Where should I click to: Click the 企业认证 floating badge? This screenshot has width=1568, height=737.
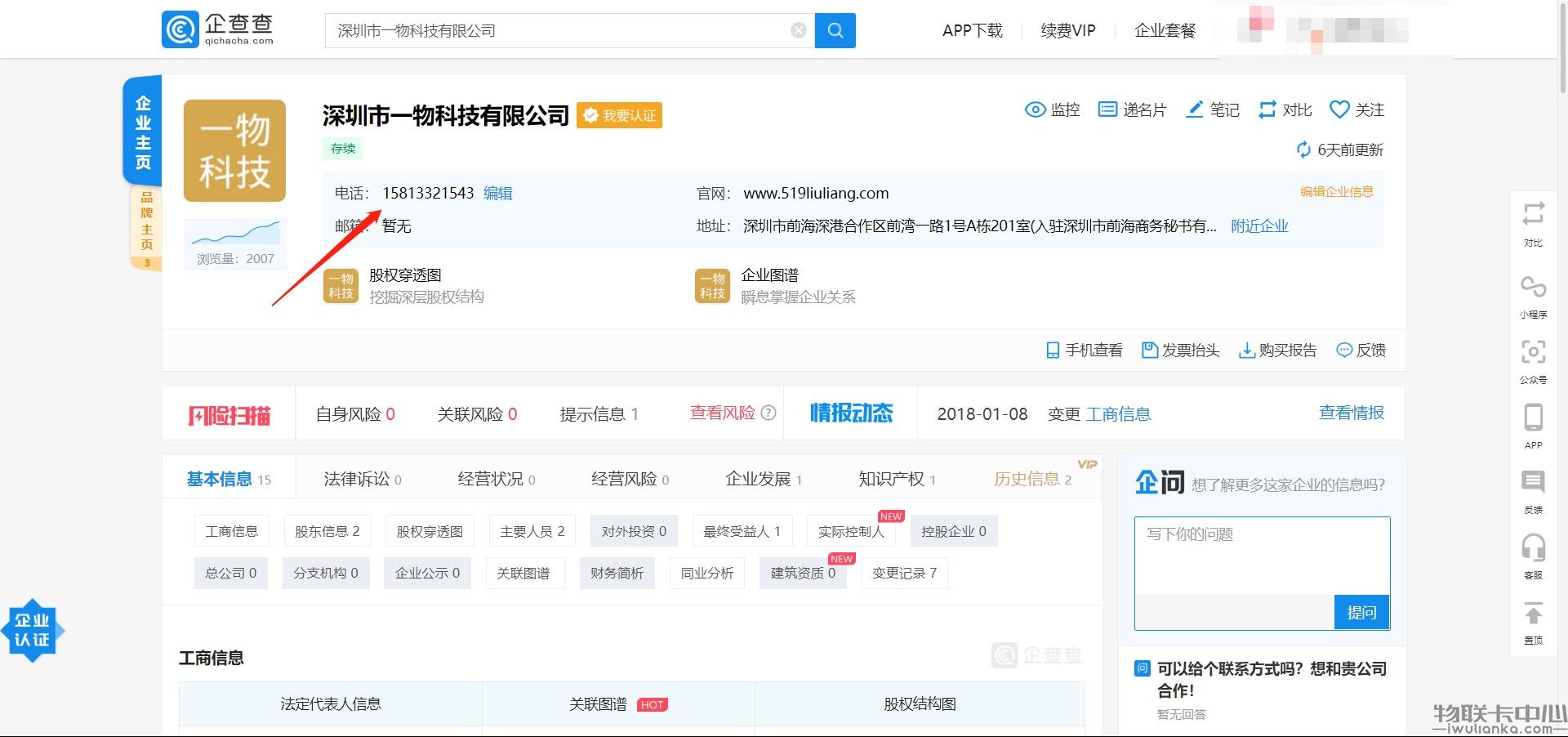32,630
